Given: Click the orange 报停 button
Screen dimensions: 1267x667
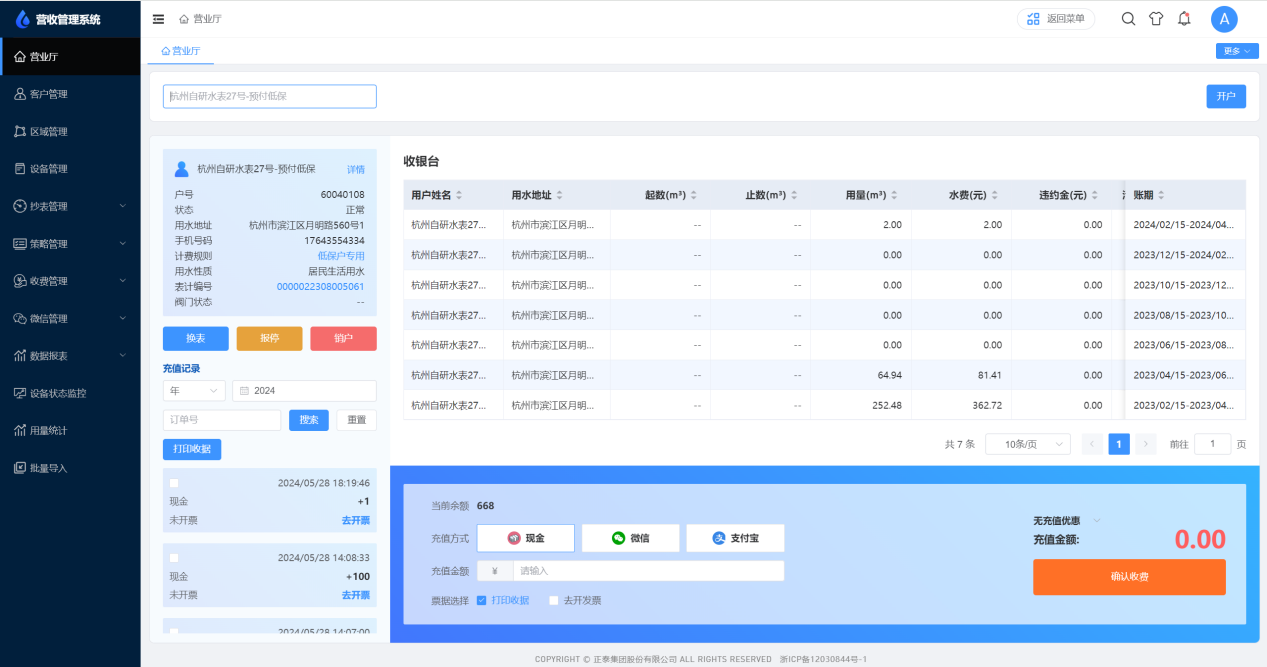Looking at the screenshot, I should click(x=269, y=338).
